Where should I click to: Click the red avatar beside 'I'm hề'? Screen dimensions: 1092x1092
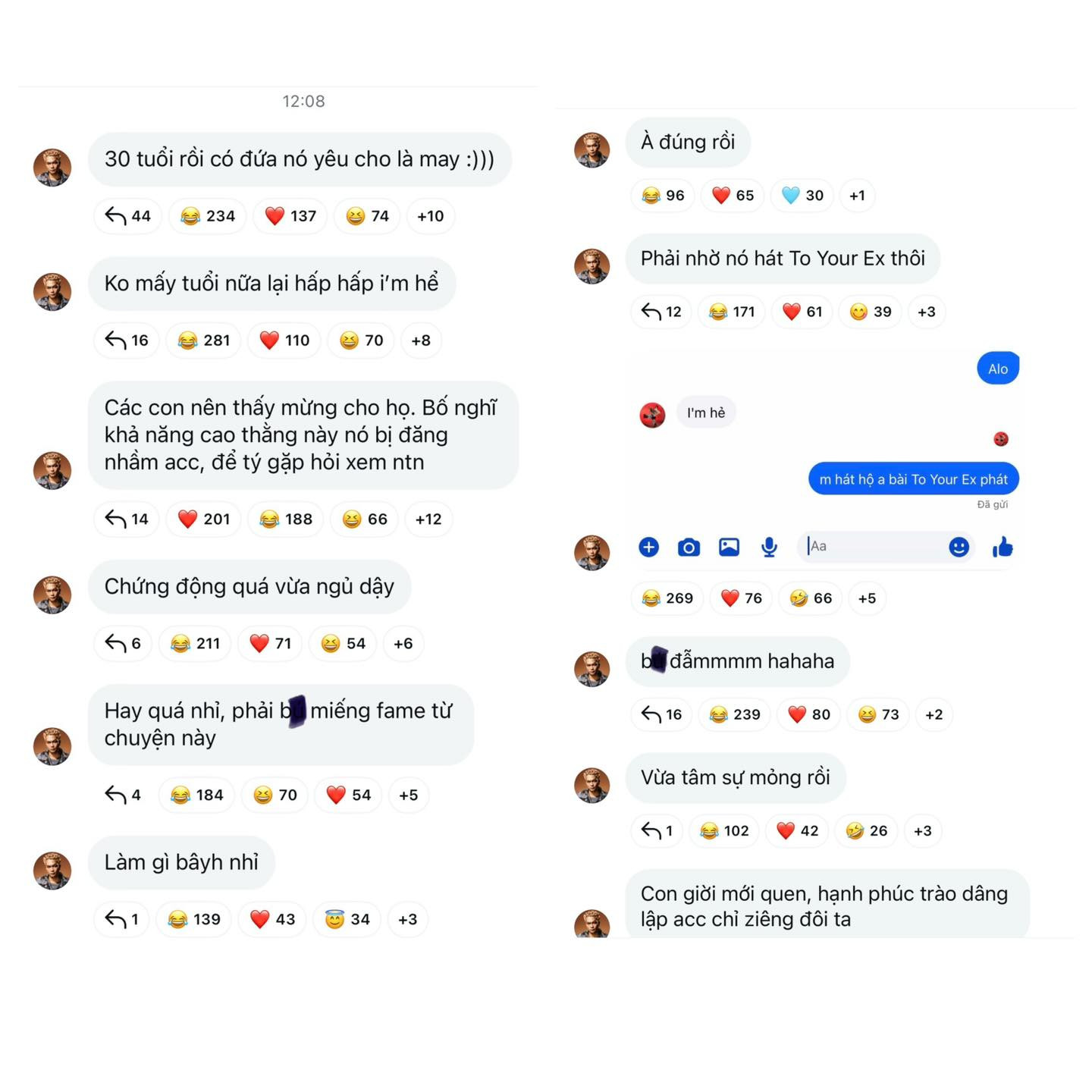coord(652,415)
